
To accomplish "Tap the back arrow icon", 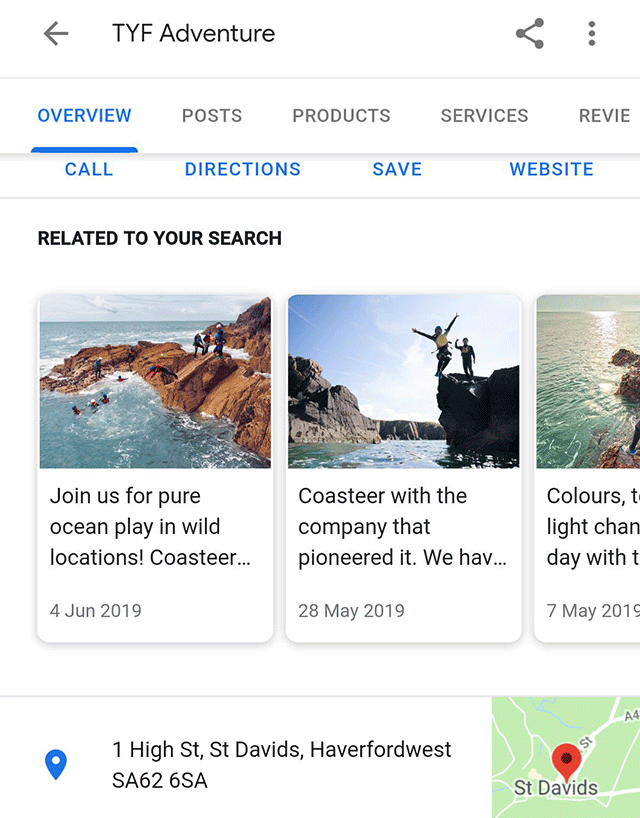I will tap(56, 34).
